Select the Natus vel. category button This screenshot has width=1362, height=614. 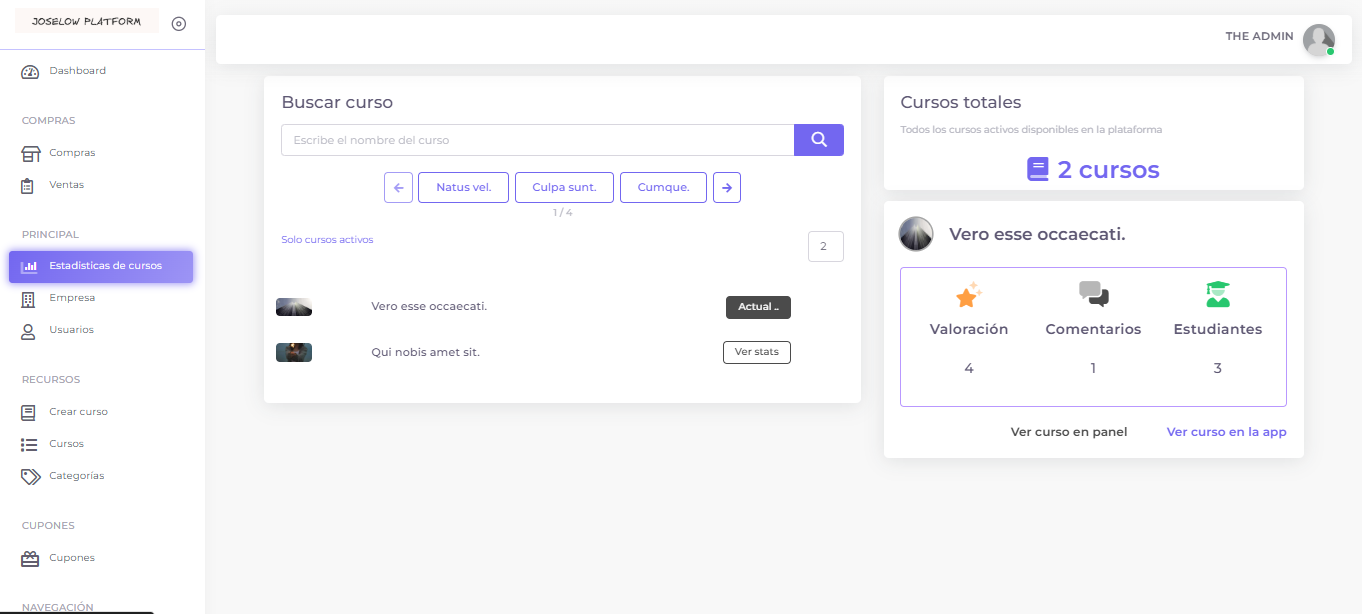463,187
